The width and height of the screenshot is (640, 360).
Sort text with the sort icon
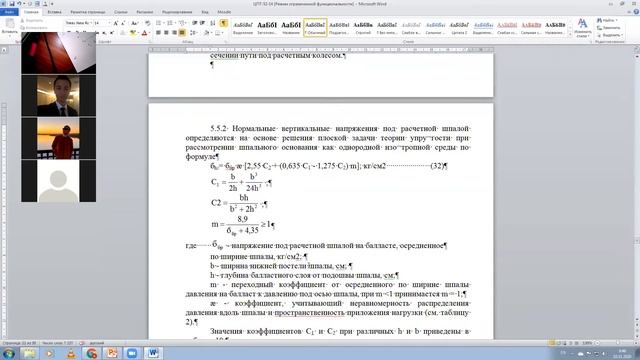(x=213, y=23)
